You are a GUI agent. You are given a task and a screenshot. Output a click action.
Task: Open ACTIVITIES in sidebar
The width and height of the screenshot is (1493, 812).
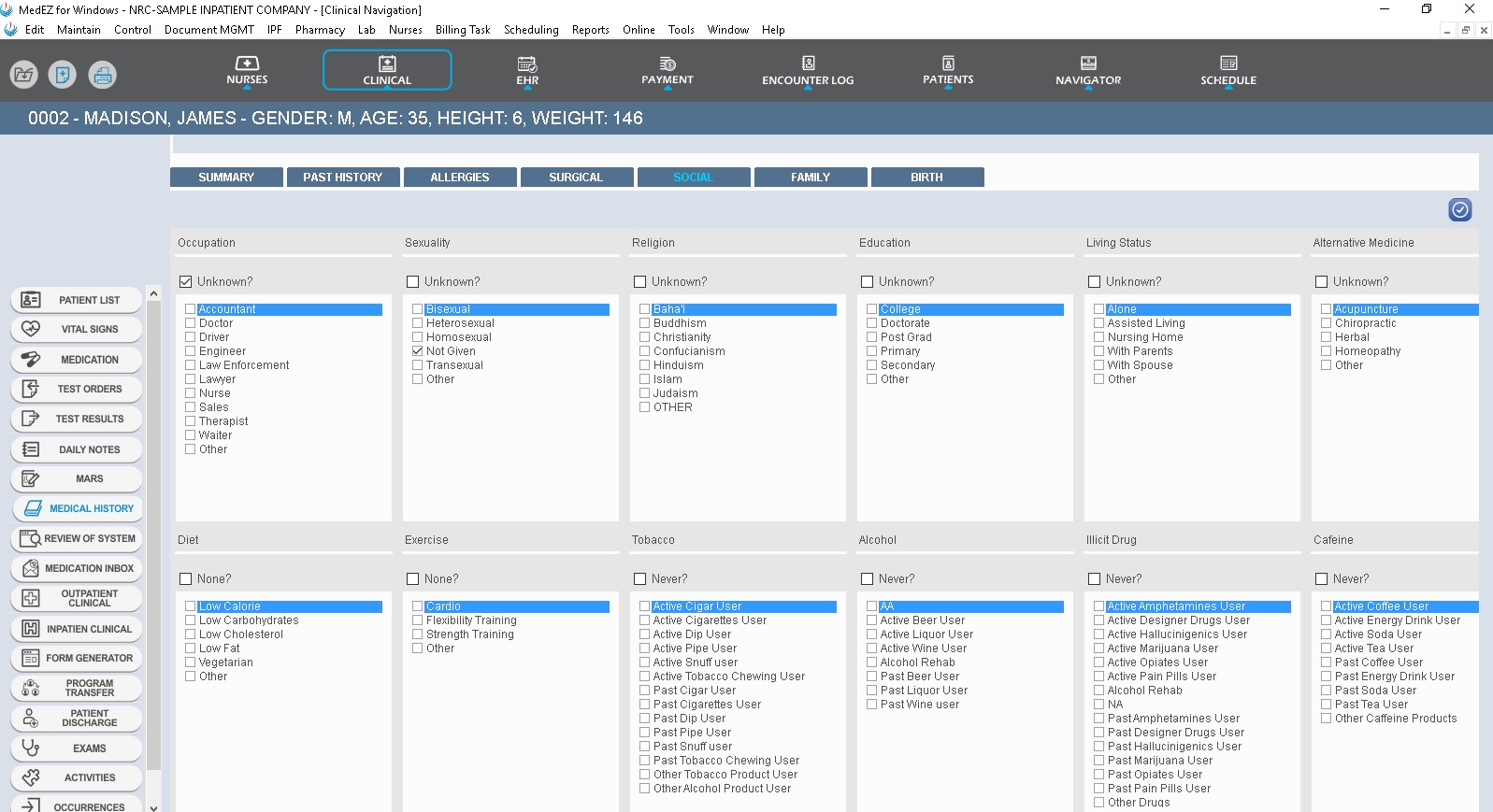tap(77, 777)
